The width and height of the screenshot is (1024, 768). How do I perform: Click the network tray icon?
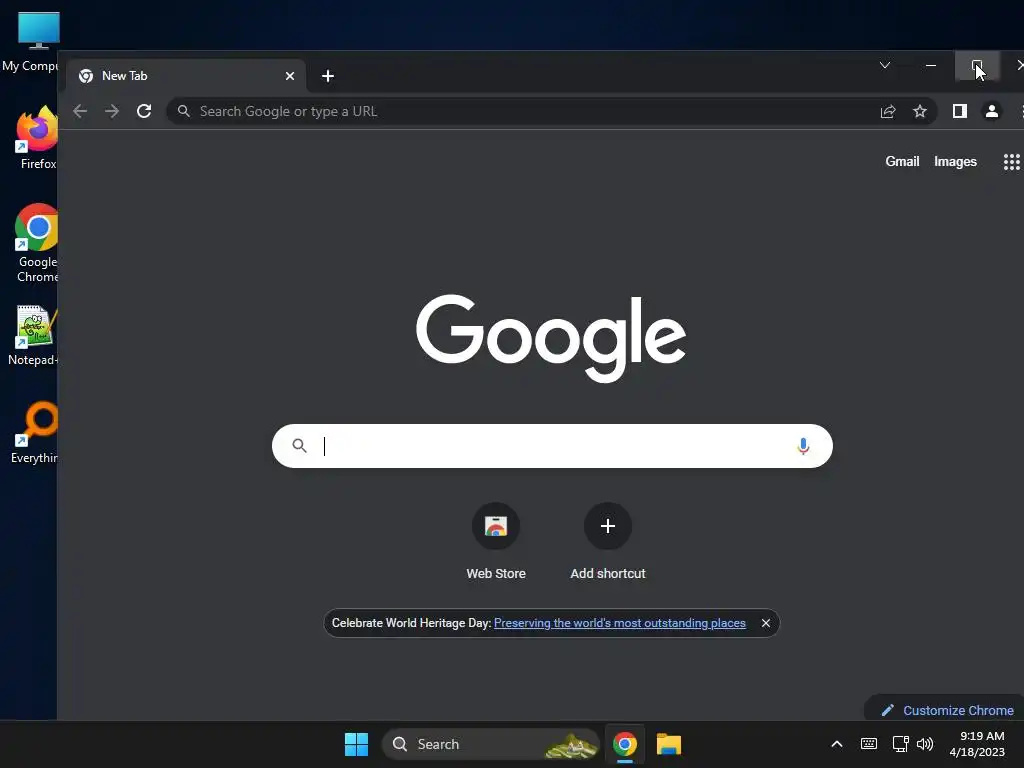[x=900, y=744]
